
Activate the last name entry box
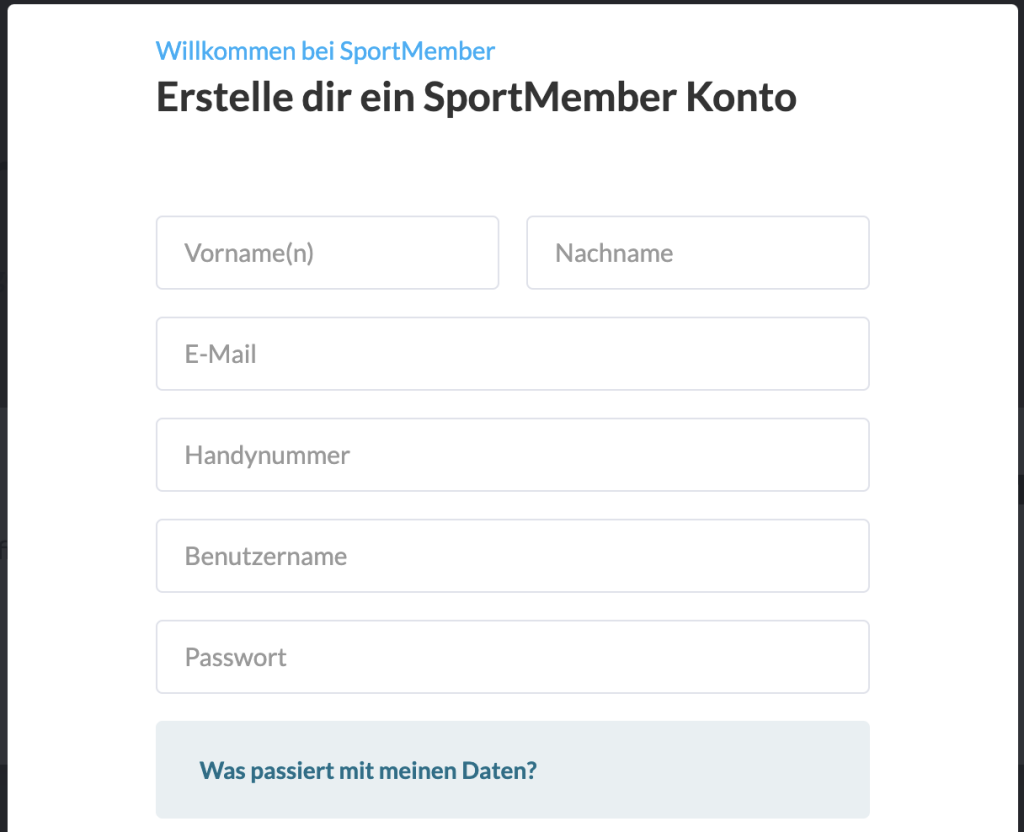tap(697, 253)
